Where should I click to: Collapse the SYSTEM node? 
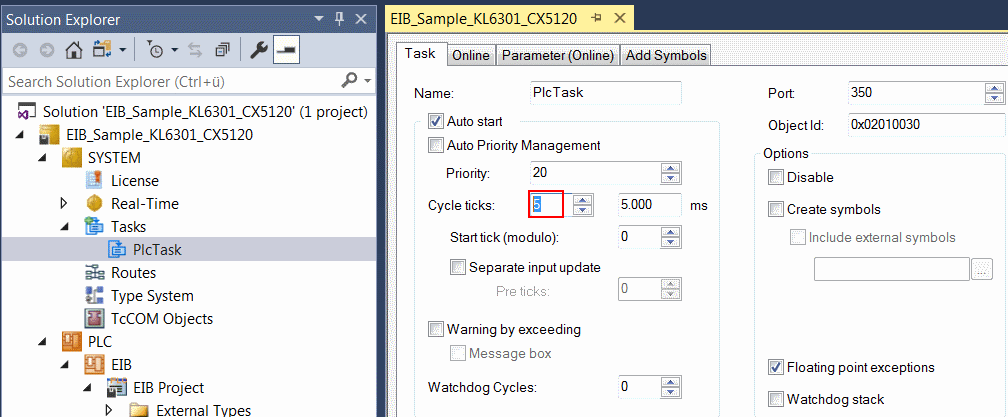[x=41, y=158]
